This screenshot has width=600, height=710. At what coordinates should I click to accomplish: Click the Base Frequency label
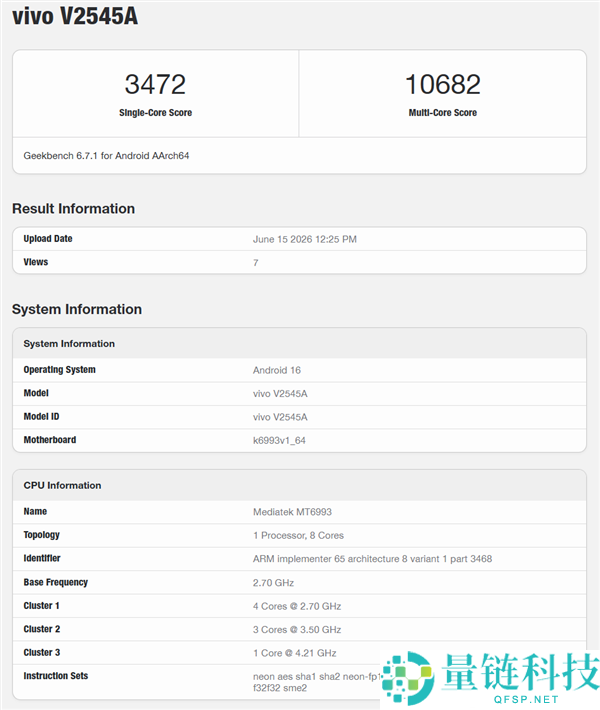(56, 582)
